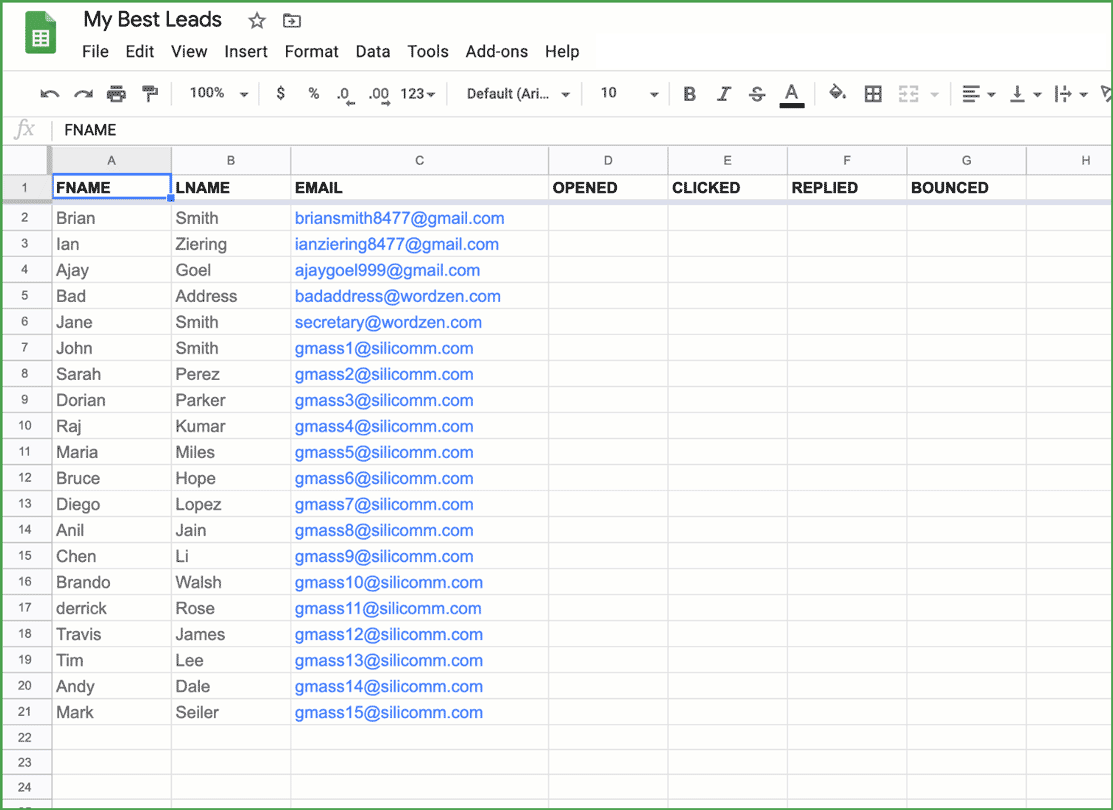Click the undo arrow in toolbar

click(49, 94)
